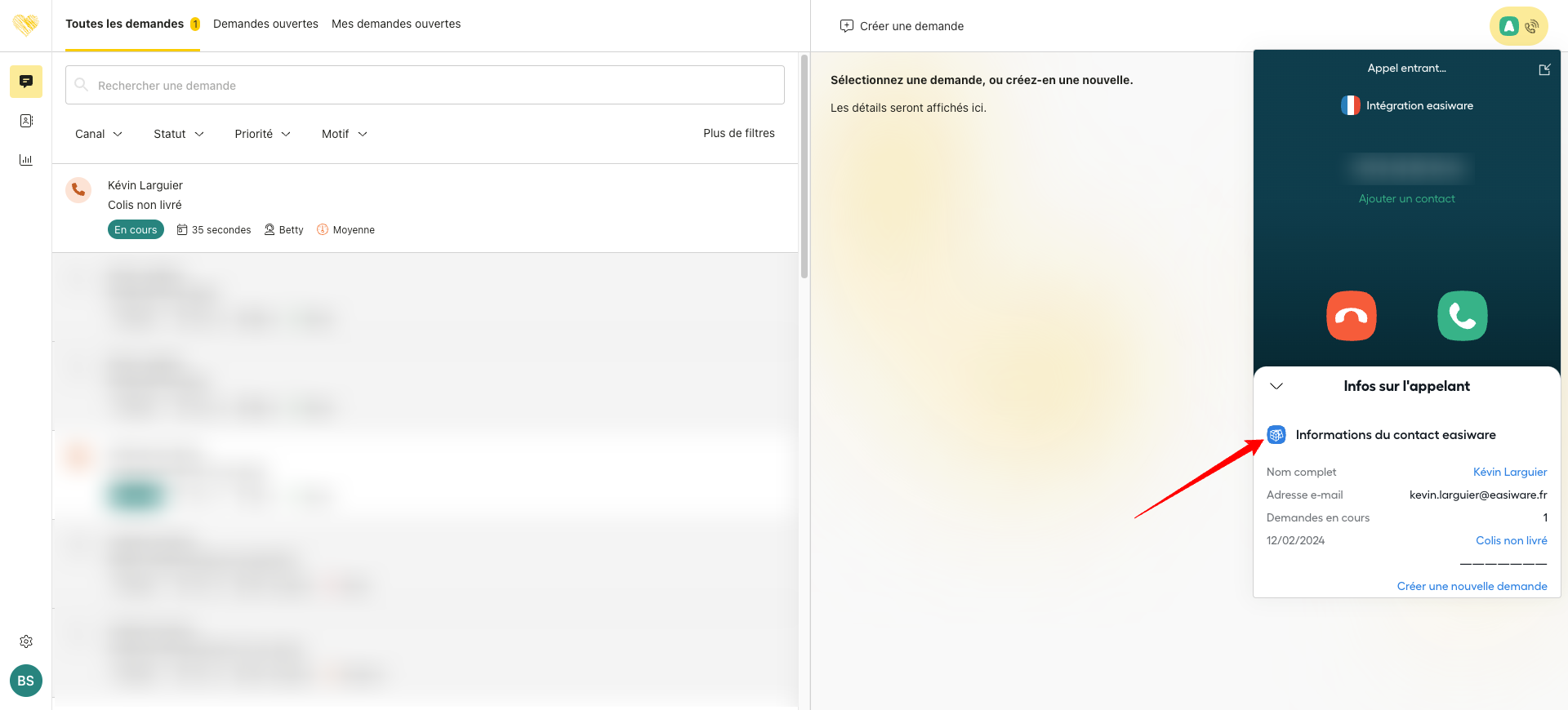Click the telephony status widget top right
The height and width of the screenshot is (710, 1568).
[1519, 26]
